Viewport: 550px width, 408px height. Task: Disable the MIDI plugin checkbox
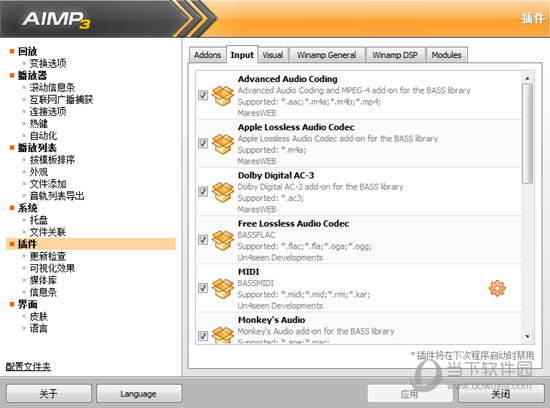203,288
